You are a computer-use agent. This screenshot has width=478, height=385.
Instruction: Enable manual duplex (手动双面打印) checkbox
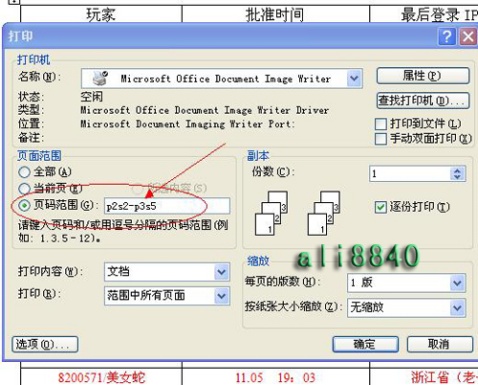click(381, 139)
